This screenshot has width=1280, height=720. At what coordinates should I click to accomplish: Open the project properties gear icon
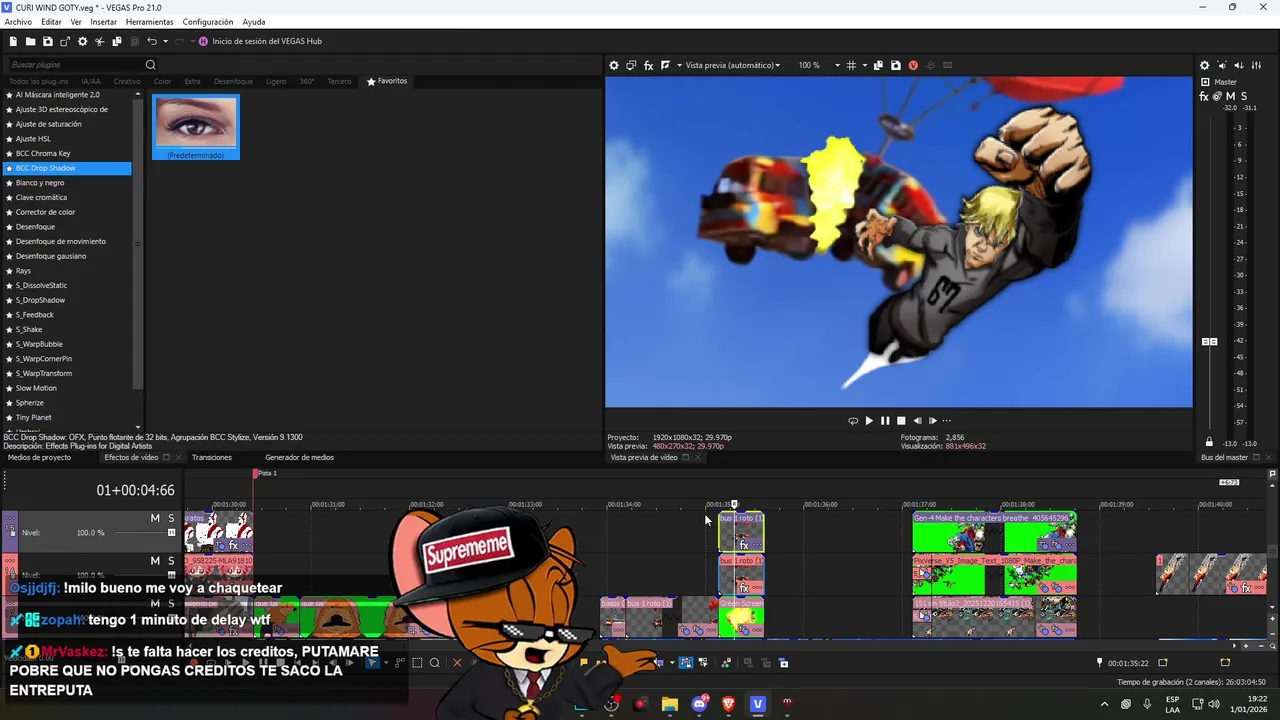click(x=82, y=41)
